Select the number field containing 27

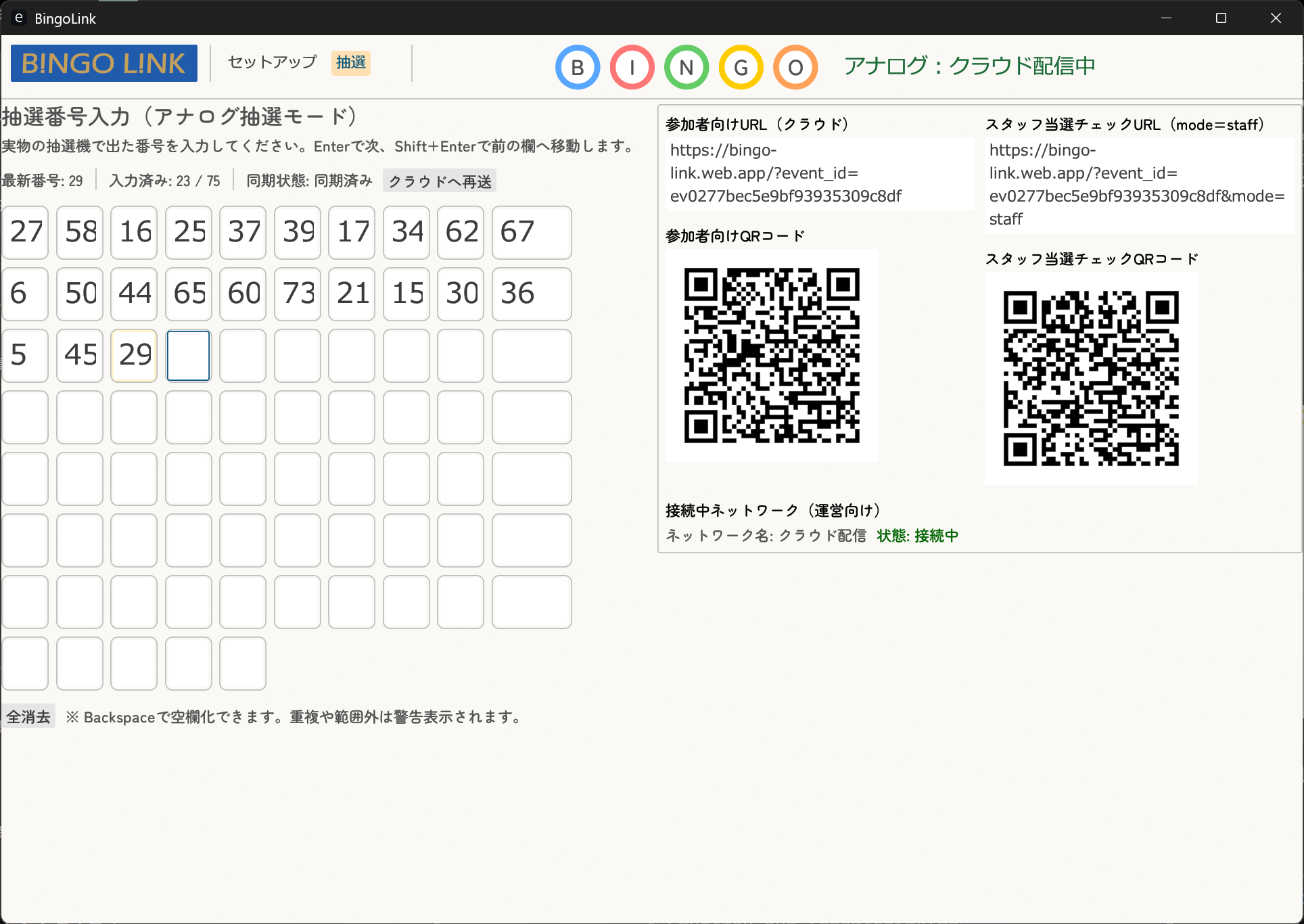click(26, 233)
